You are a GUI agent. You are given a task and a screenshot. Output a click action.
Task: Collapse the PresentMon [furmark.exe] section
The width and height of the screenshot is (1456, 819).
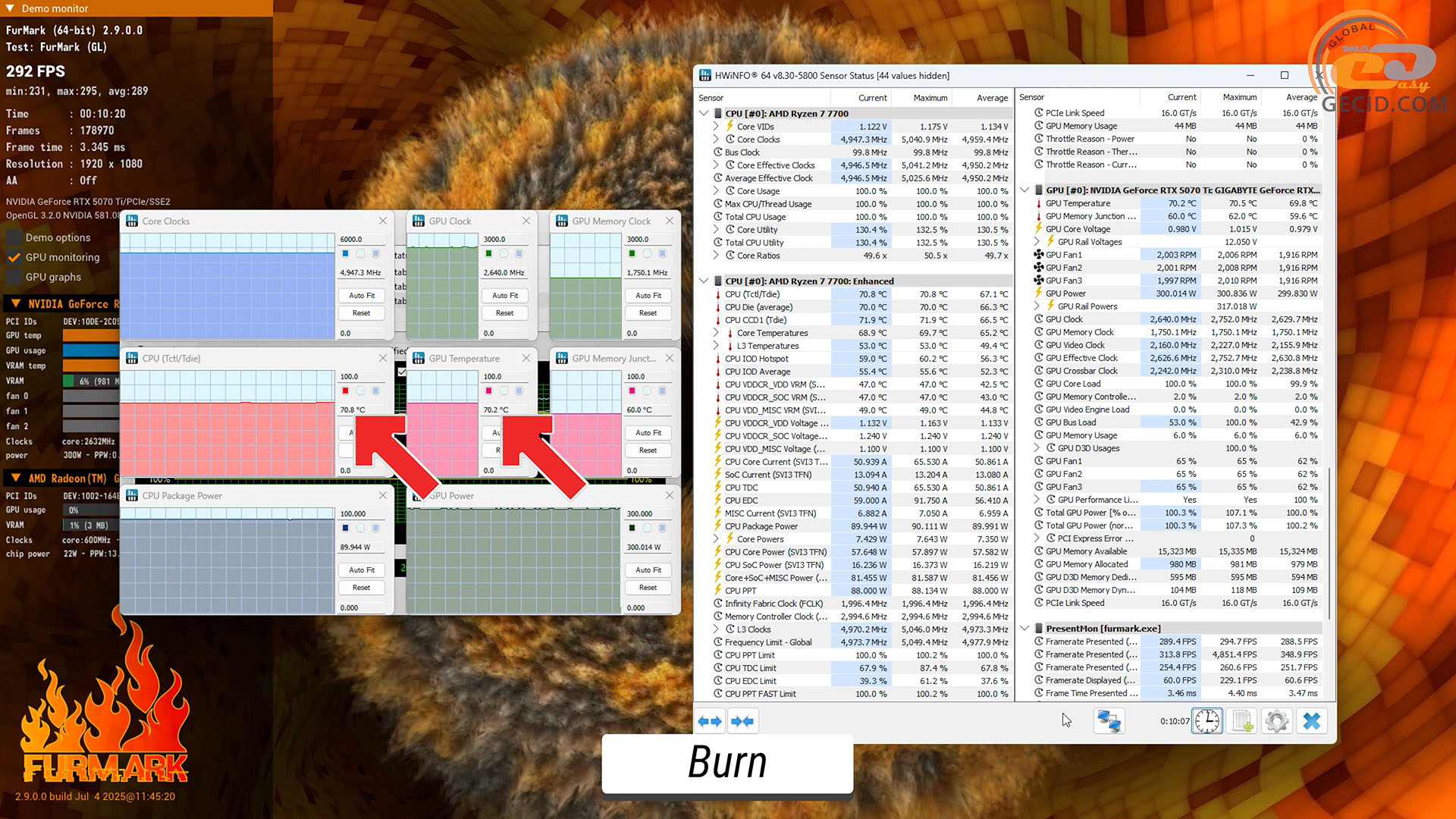click(1025, 629)
